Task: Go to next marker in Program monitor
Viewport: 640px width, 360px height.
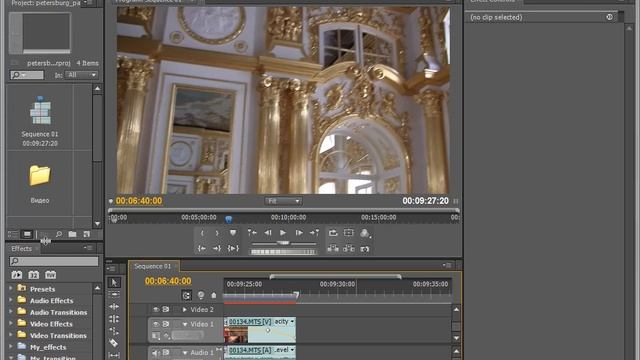Action: click(314, 233)
